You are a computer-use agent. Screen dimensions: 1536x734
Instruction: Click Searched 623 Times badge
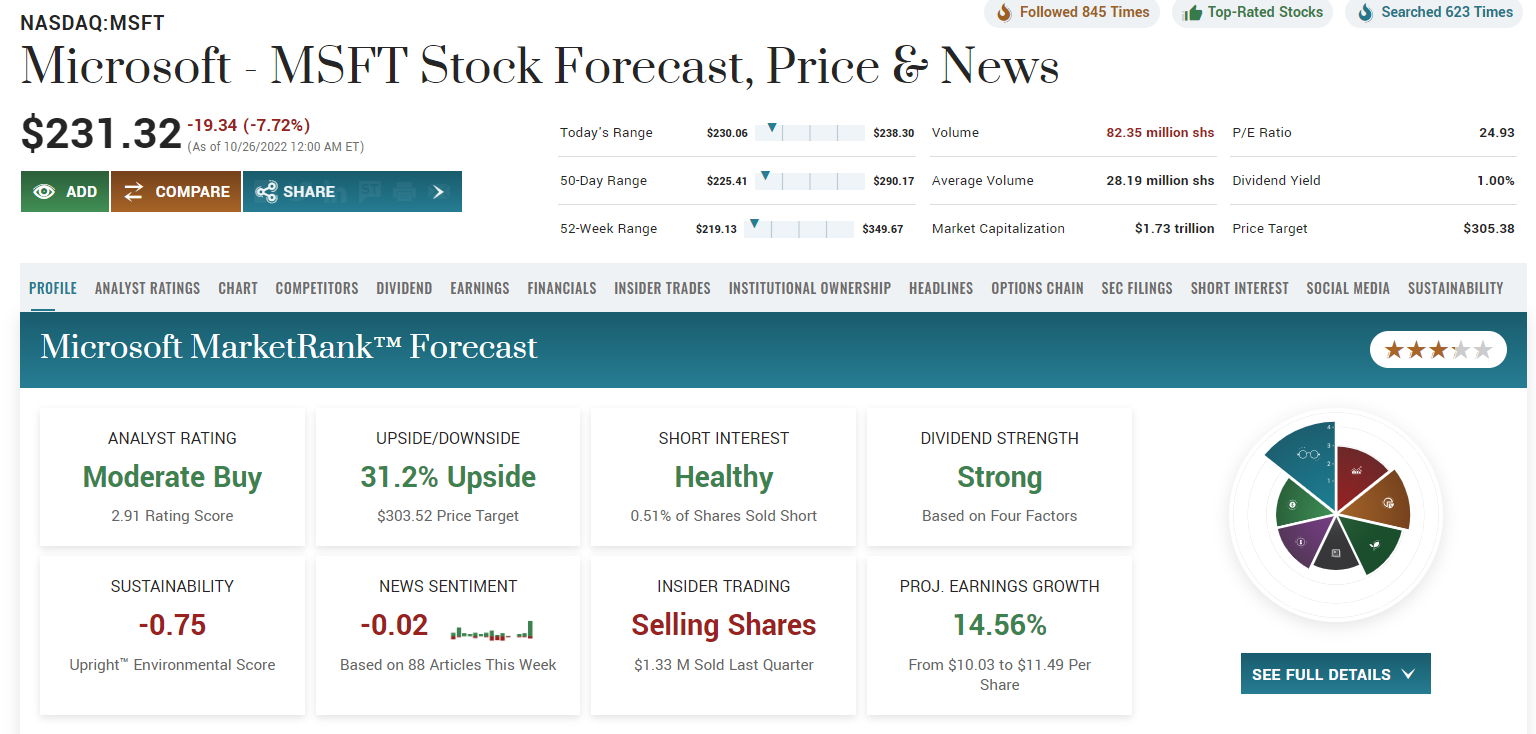1435,13
